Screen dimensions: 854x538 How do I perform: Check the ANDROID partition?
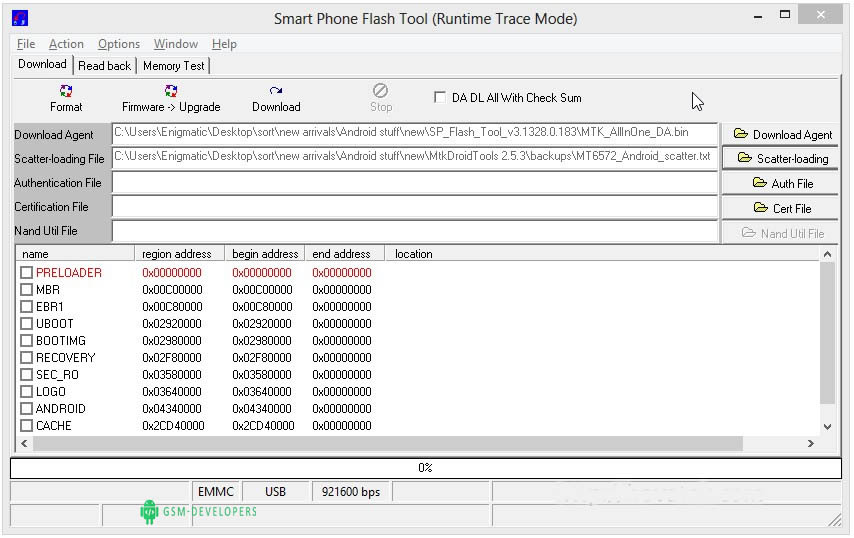(26, 408)
